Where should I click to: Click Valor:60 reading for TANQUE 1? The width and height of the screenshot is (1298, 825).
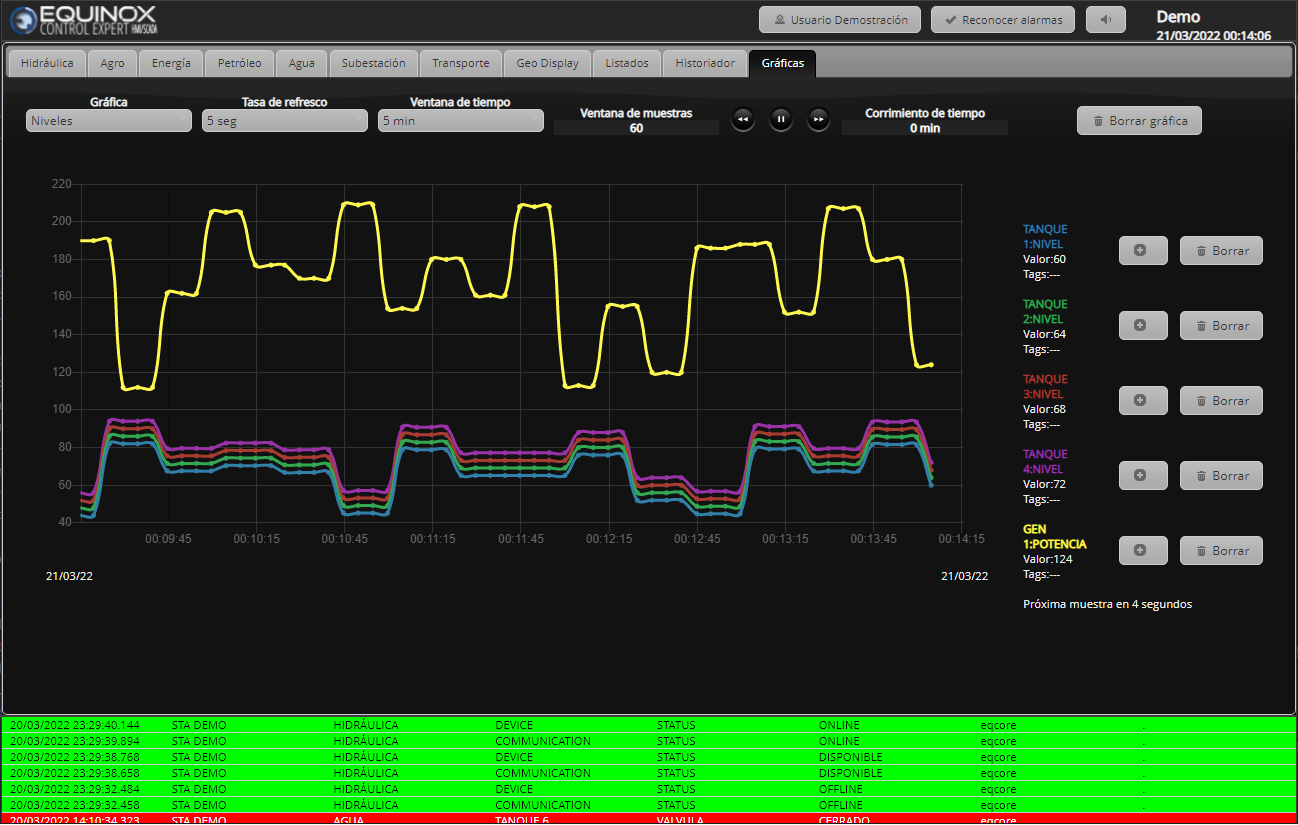(1044, 259)
